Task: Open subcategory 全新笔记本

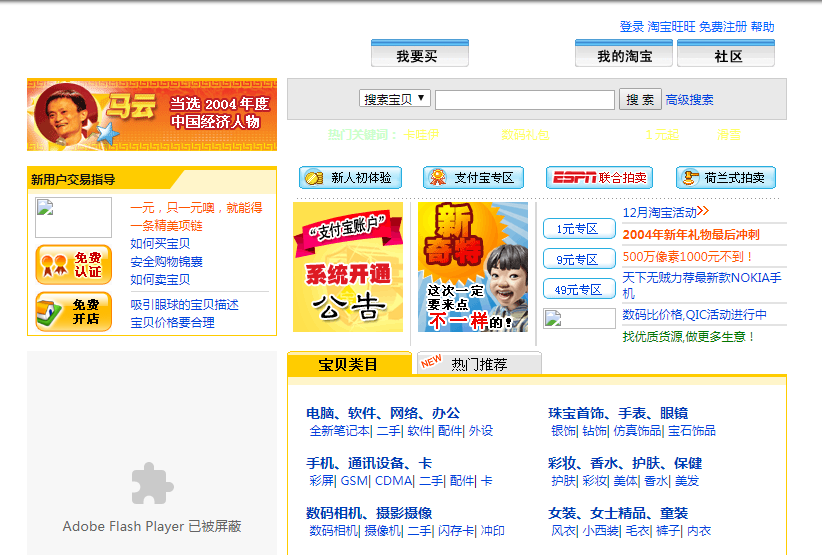Action: point(339,431)
